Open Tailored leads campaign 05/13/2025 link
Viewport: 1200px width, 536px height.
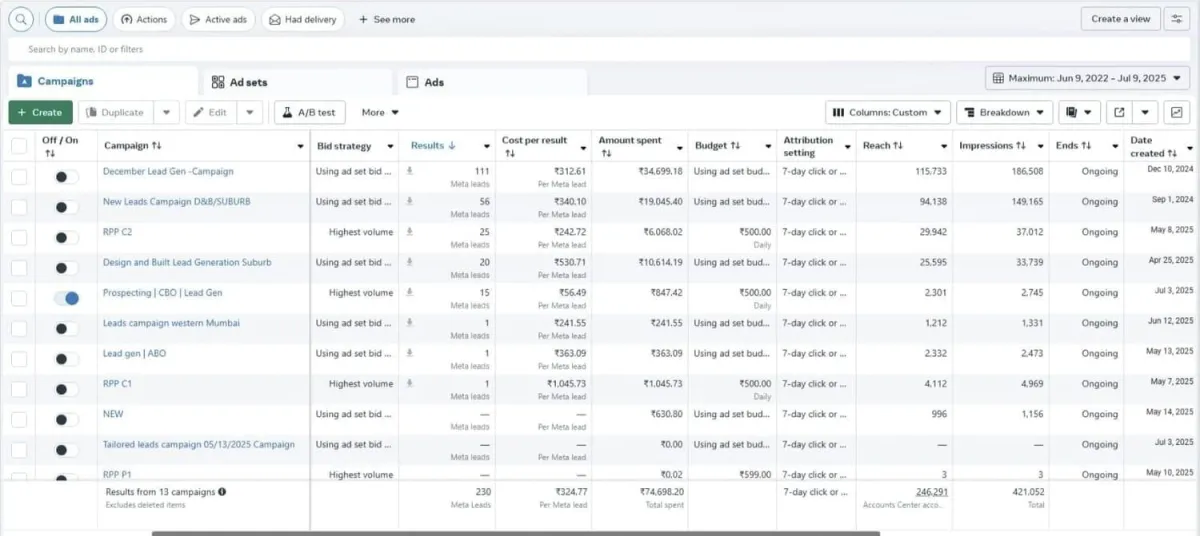click(x=199, y=444)
